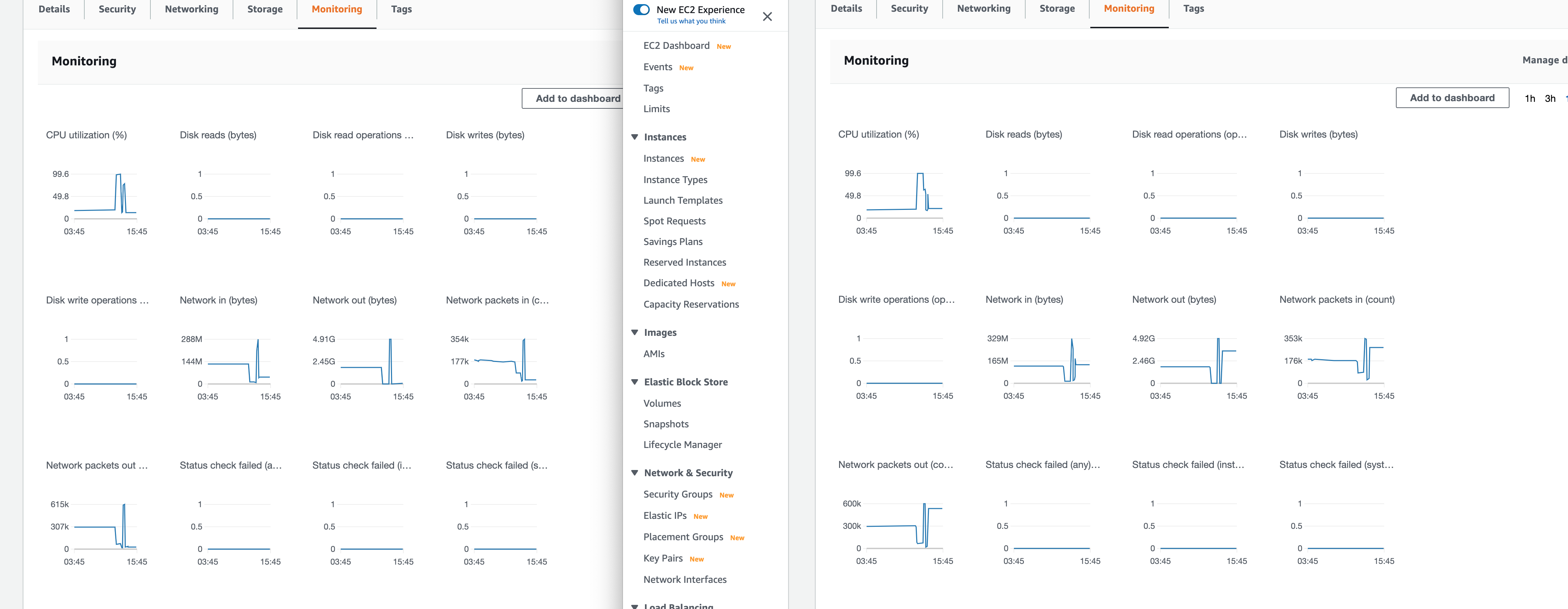The width and height of the screenshot is (1568, 609).
Task: Toggle the New EC2 Experience switch
Action: coord(641,10)
